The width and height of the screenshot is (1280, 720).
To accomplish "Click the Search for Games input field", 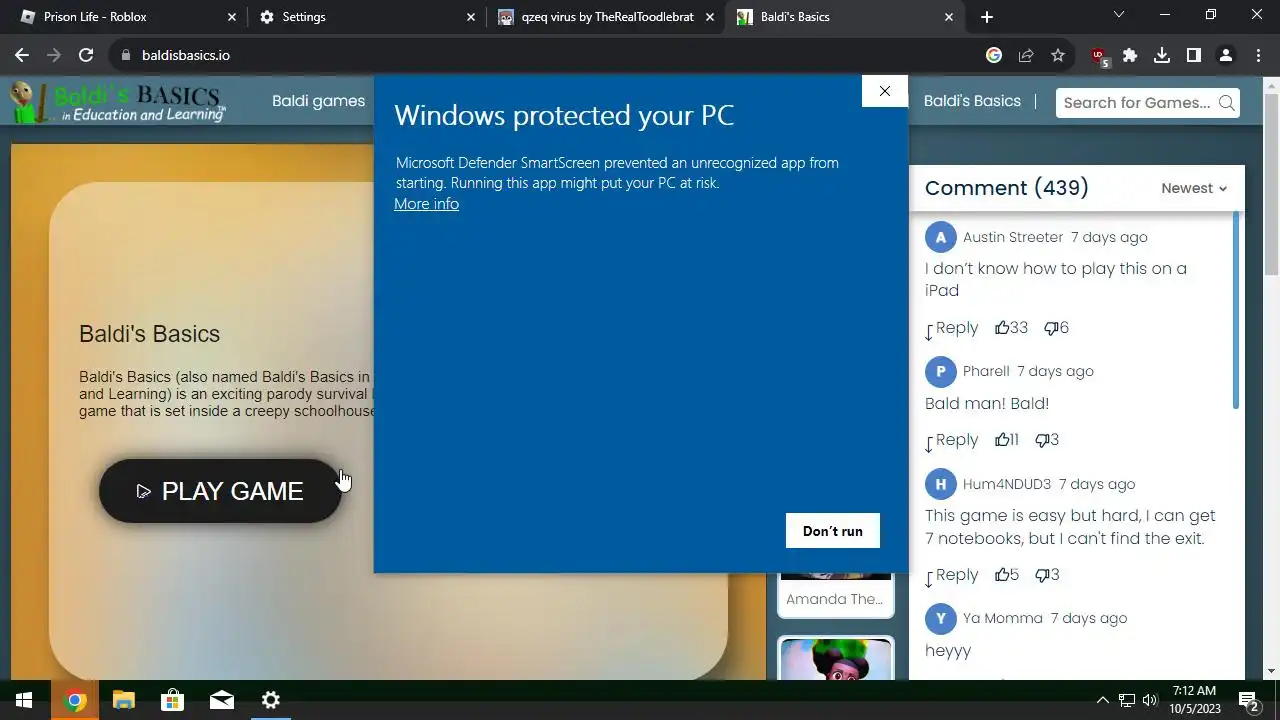I will (x=1136, y=102).
